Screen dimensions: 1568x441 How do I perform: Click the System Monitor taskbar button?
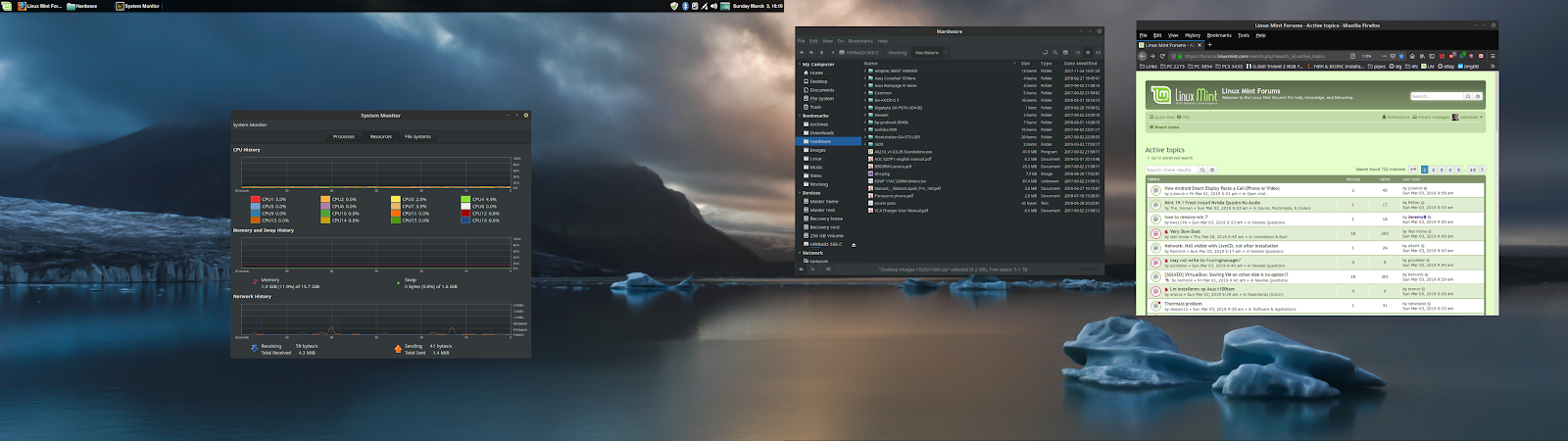point(138,6)
